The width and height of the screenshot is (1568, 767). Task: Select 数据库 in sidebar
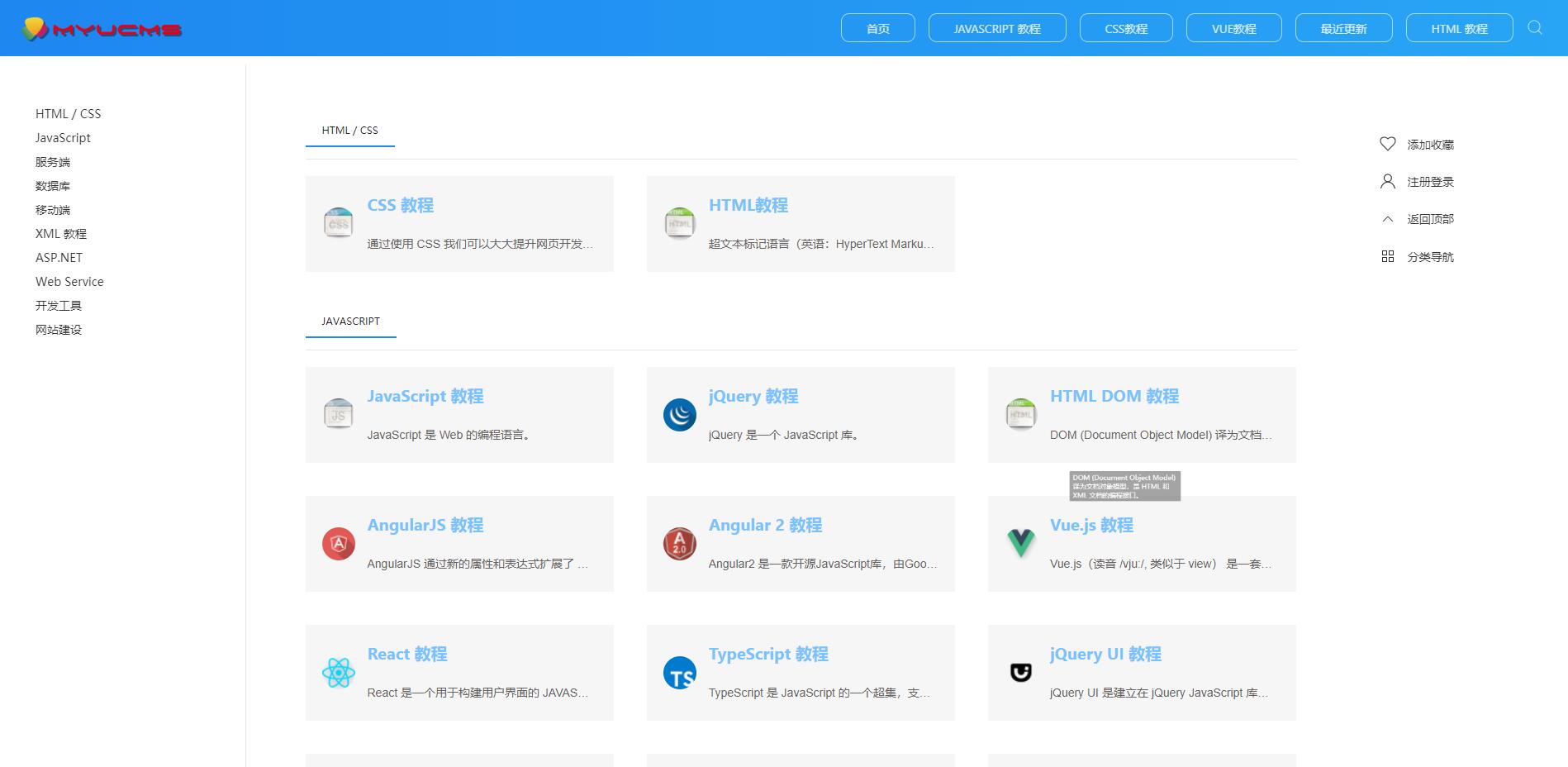53,186
